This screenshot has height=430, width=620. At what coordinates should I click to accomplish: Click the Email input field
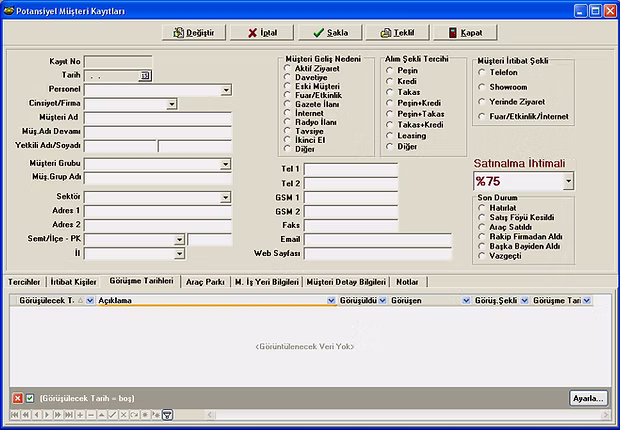(x=350, y=240)
